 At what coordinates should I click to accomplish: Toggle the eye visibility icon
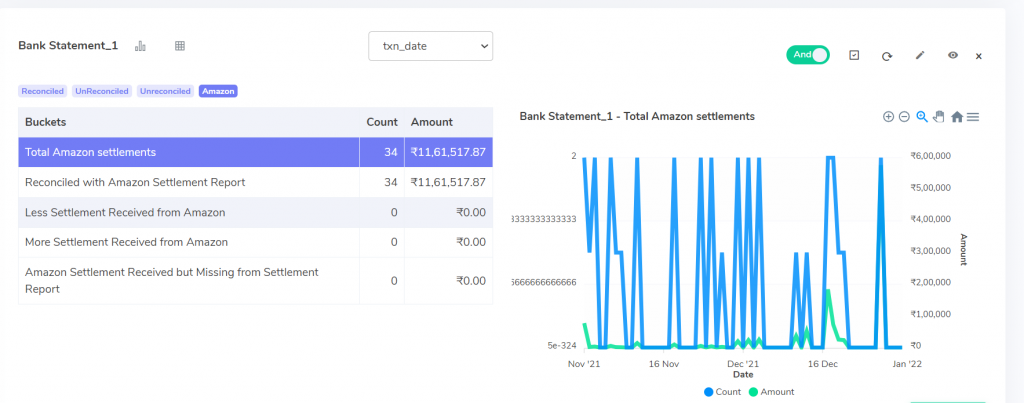953,56
